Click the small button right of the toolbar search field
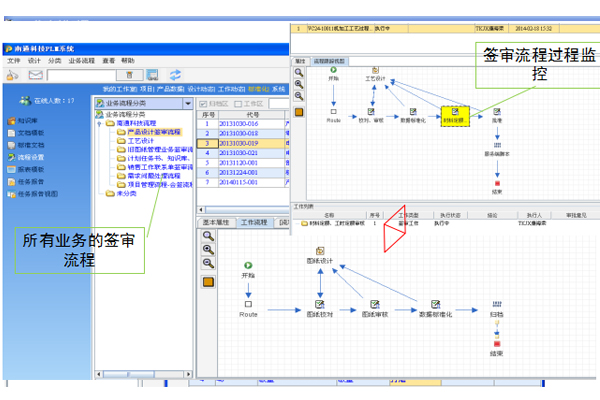This screenshot has height=400, width=600. [130, 75]
